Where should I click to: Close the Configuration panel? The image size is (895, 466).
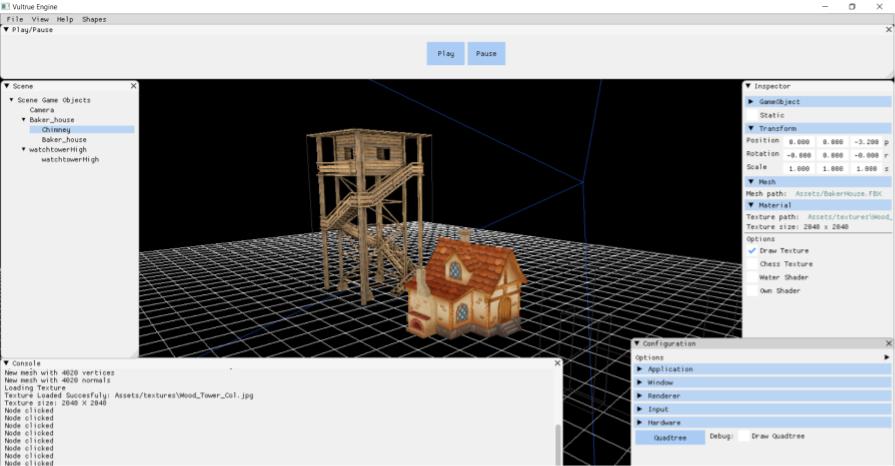(889, 343)
